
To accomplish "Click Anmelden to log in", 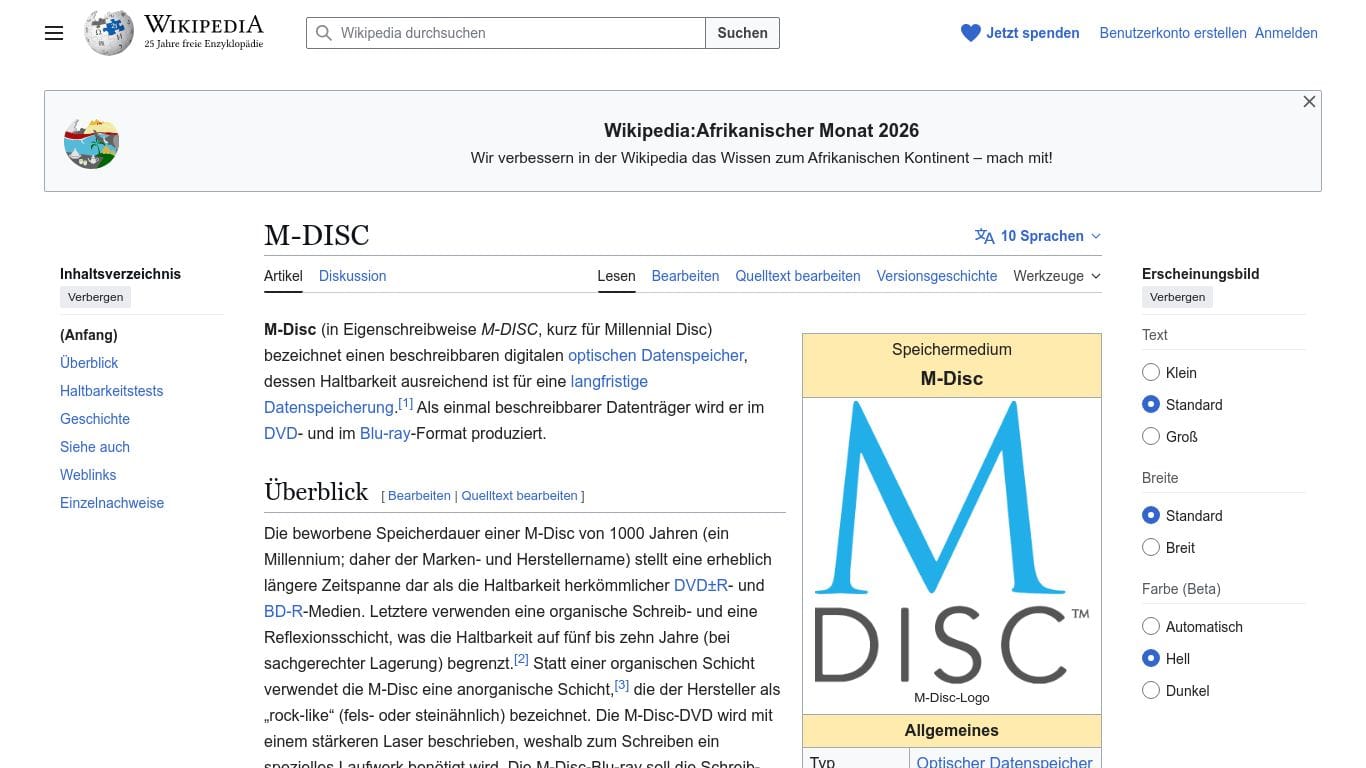I will pos(1286,33).
